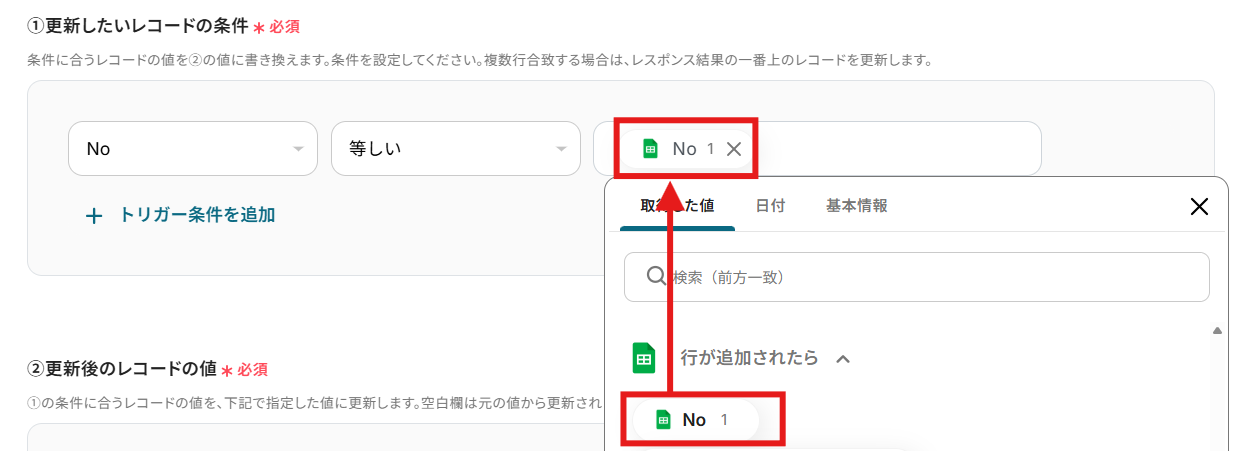The image size is (1258, 451).
Task: Click the scroll-up arrow of the popup list
Action: 1217,331
